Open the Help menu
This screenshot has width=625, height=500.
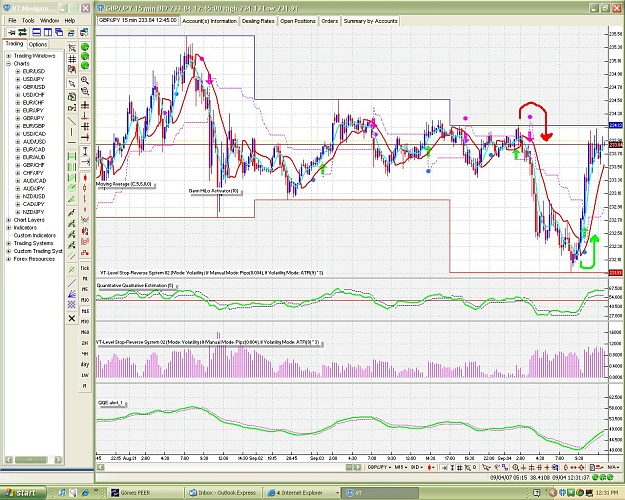pos(70,20)
